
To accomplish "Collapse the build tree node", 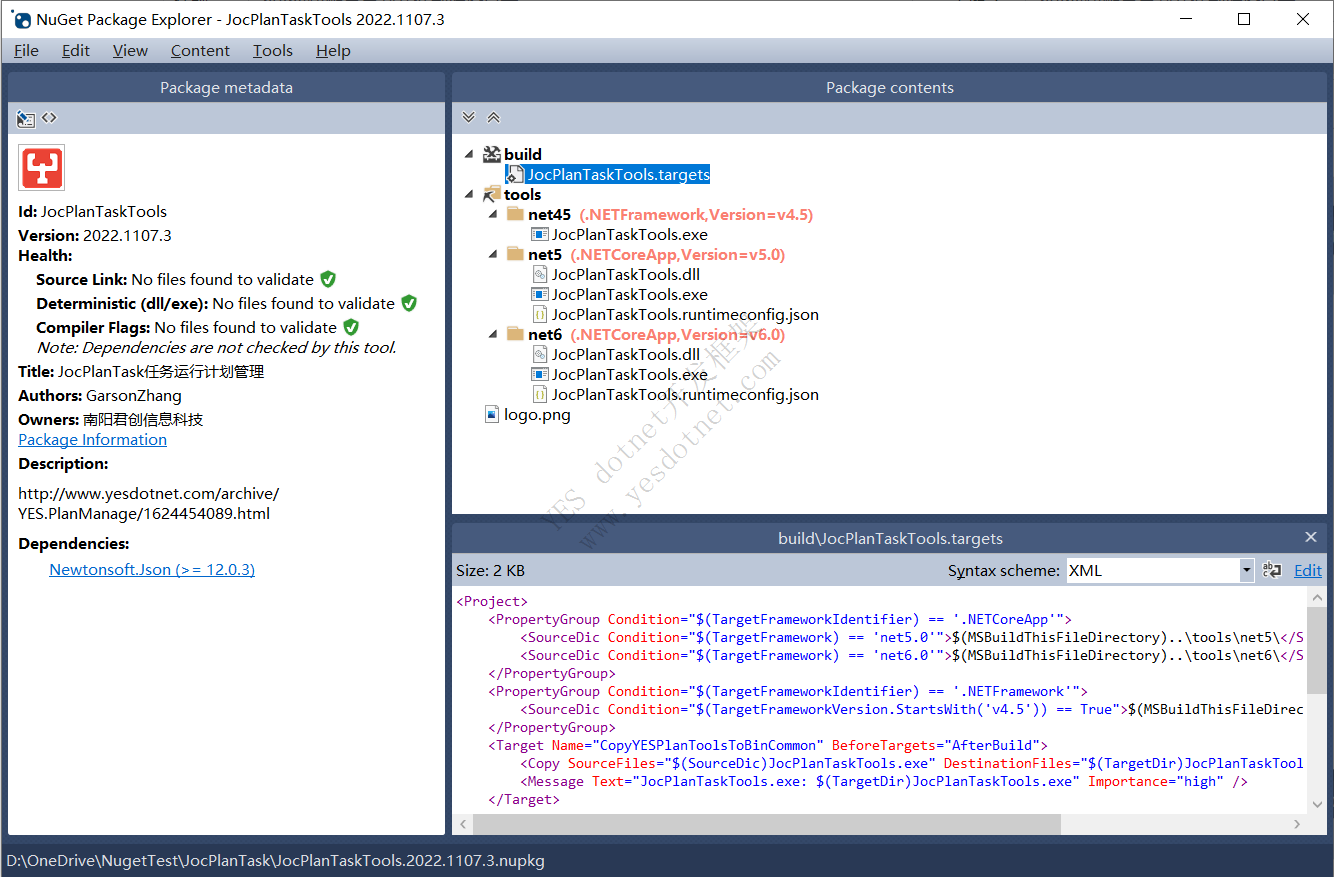I will pos(469,154).
